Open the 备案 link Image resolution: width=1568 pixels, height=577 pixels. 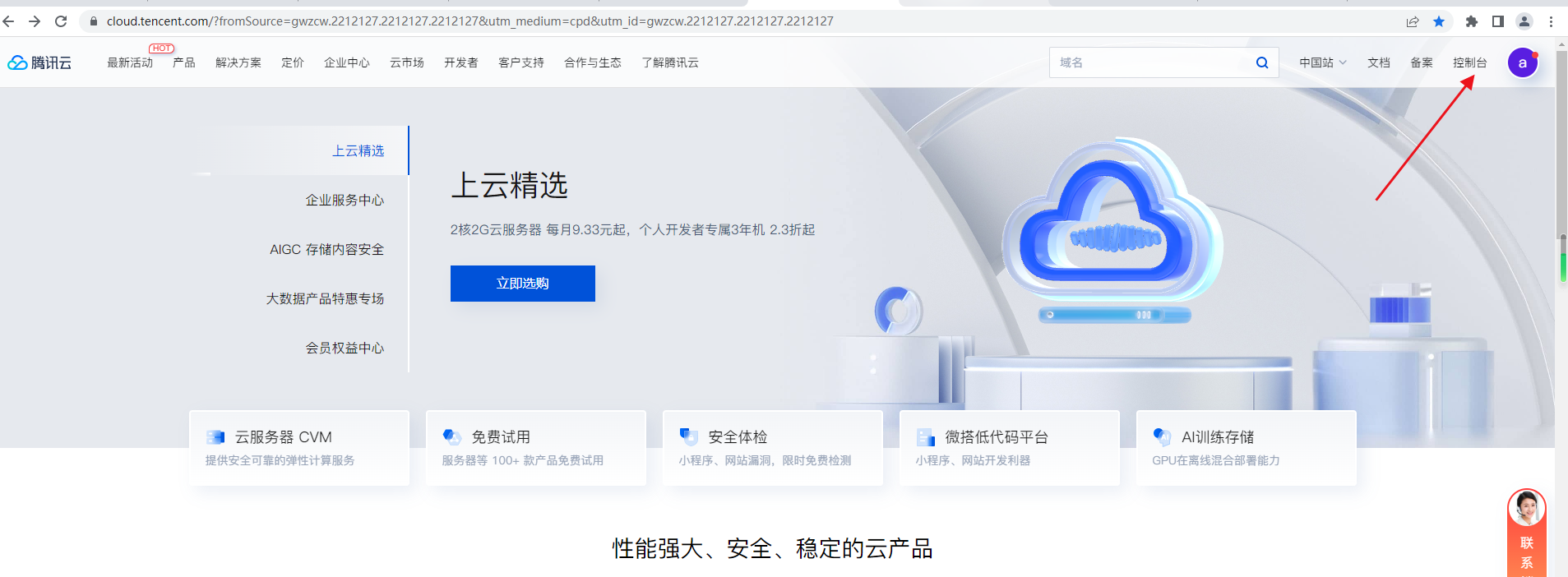tap(1422, 62)
